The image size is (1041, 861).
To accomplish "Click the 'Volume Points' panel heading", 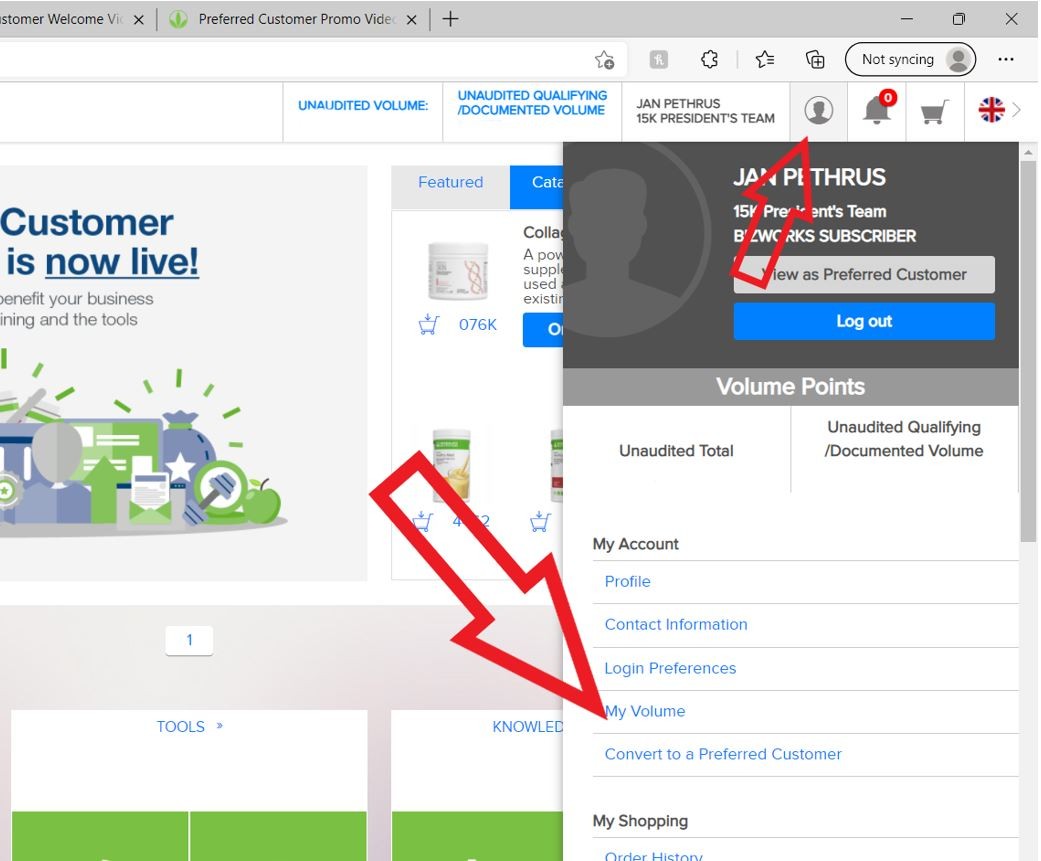I will pyautogui.click(x=790, y=387).
